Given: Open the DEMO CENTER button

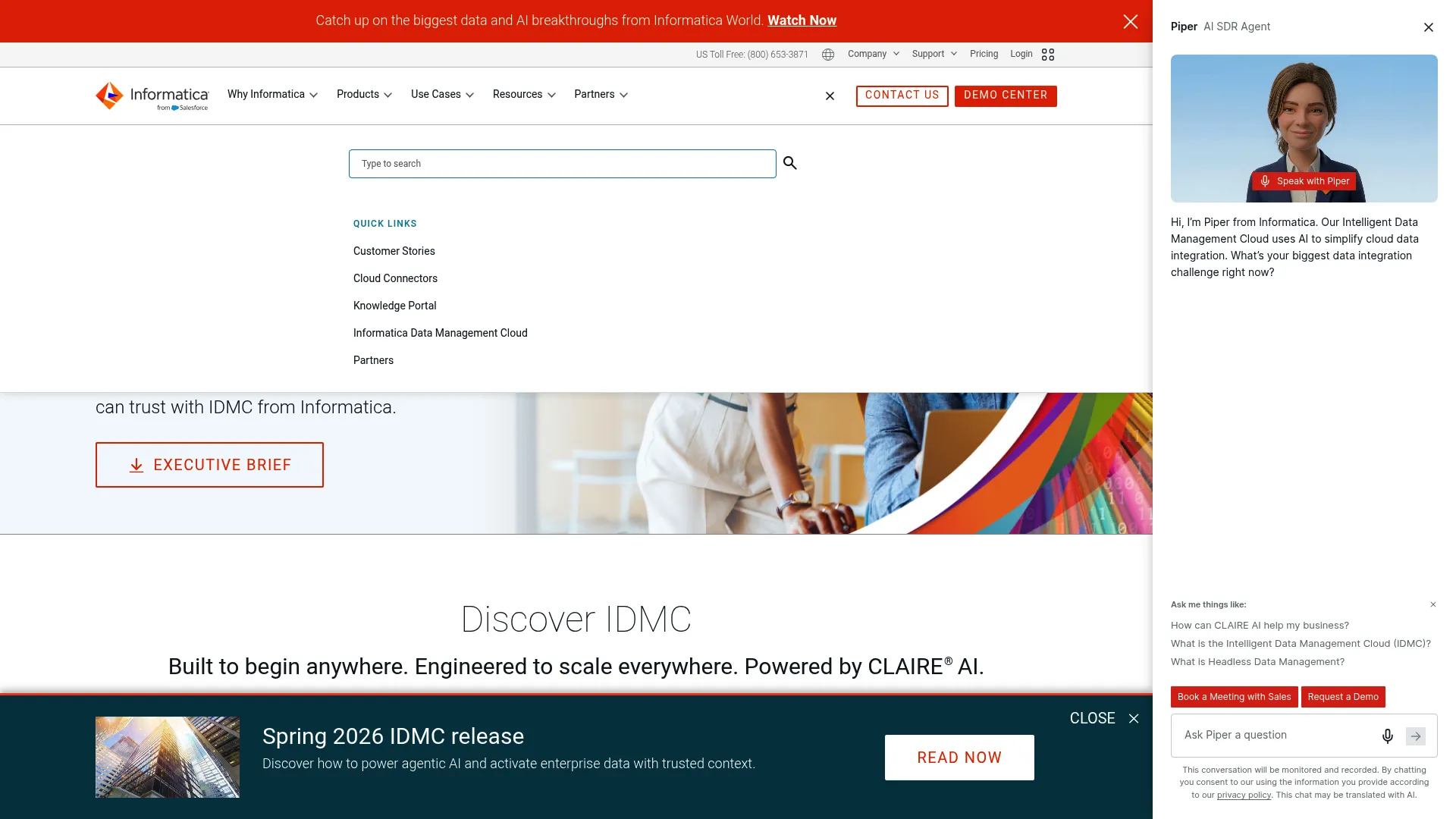Looking at the screenshot, I should click(1006, 96).
